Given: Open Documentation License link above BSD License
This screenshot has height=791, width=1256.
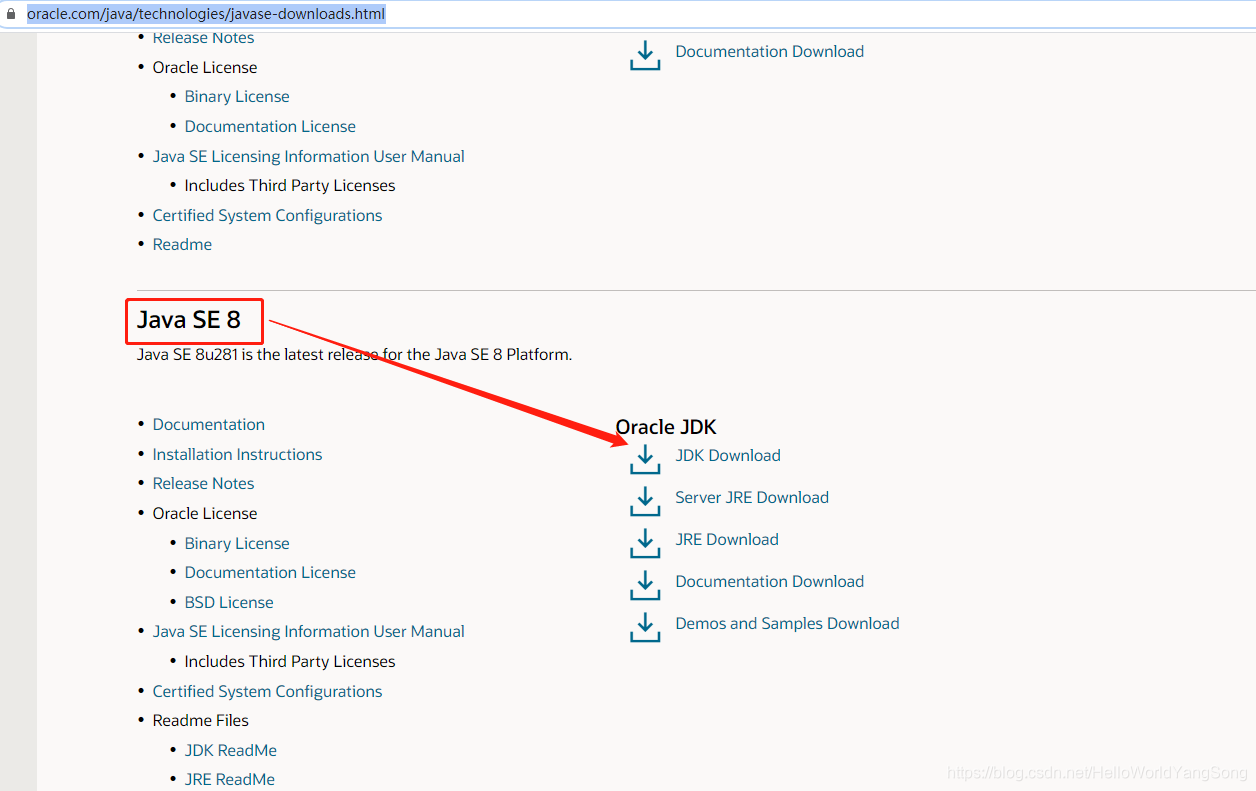Looking at the screenshot, I should click(x=270, y=572).
